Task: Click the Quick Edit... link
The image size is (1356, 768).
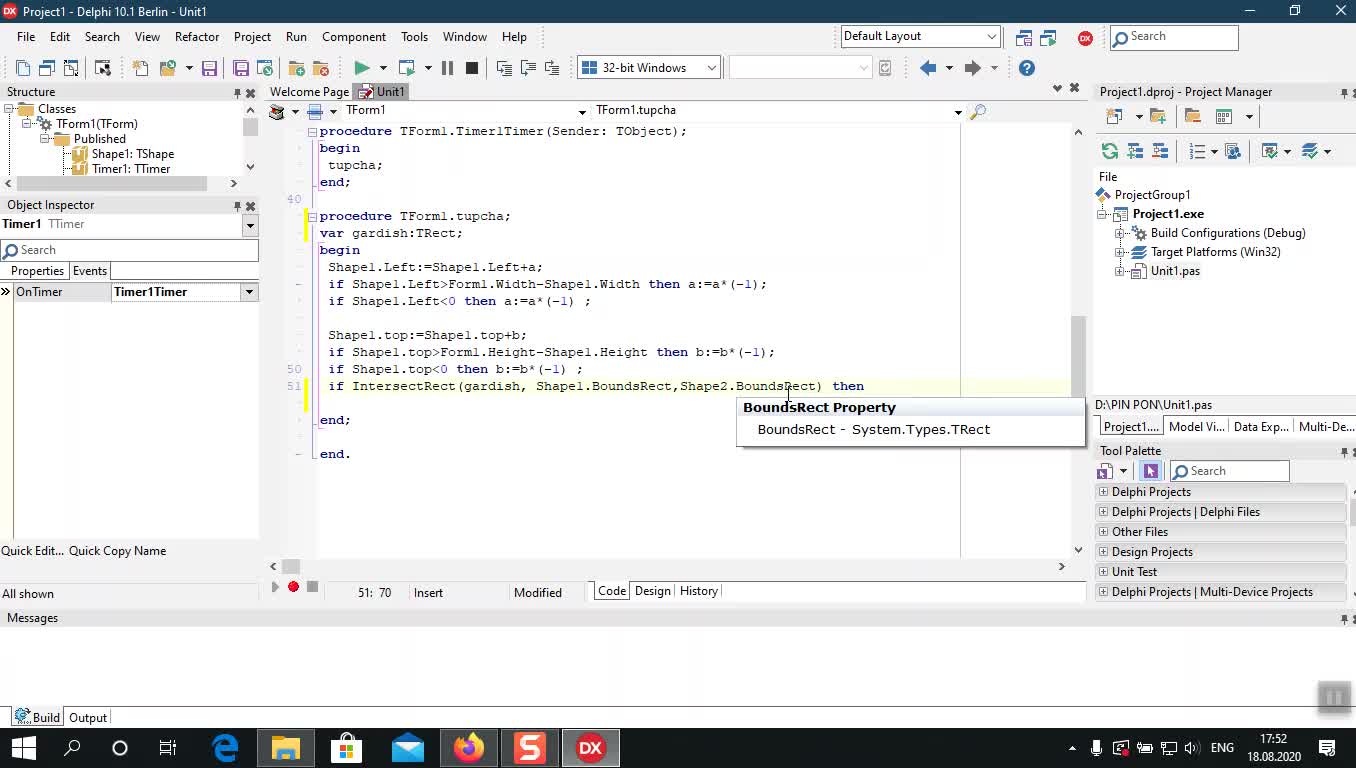Action: pos(32,551)
